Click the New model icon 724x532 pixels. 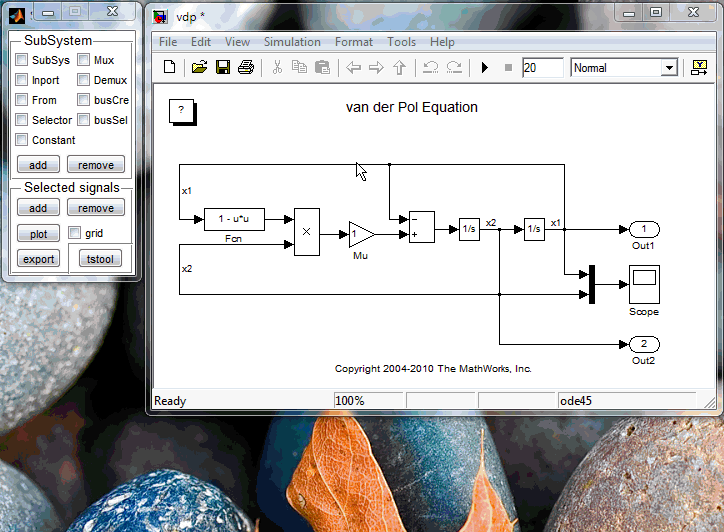tap(170, 68)
